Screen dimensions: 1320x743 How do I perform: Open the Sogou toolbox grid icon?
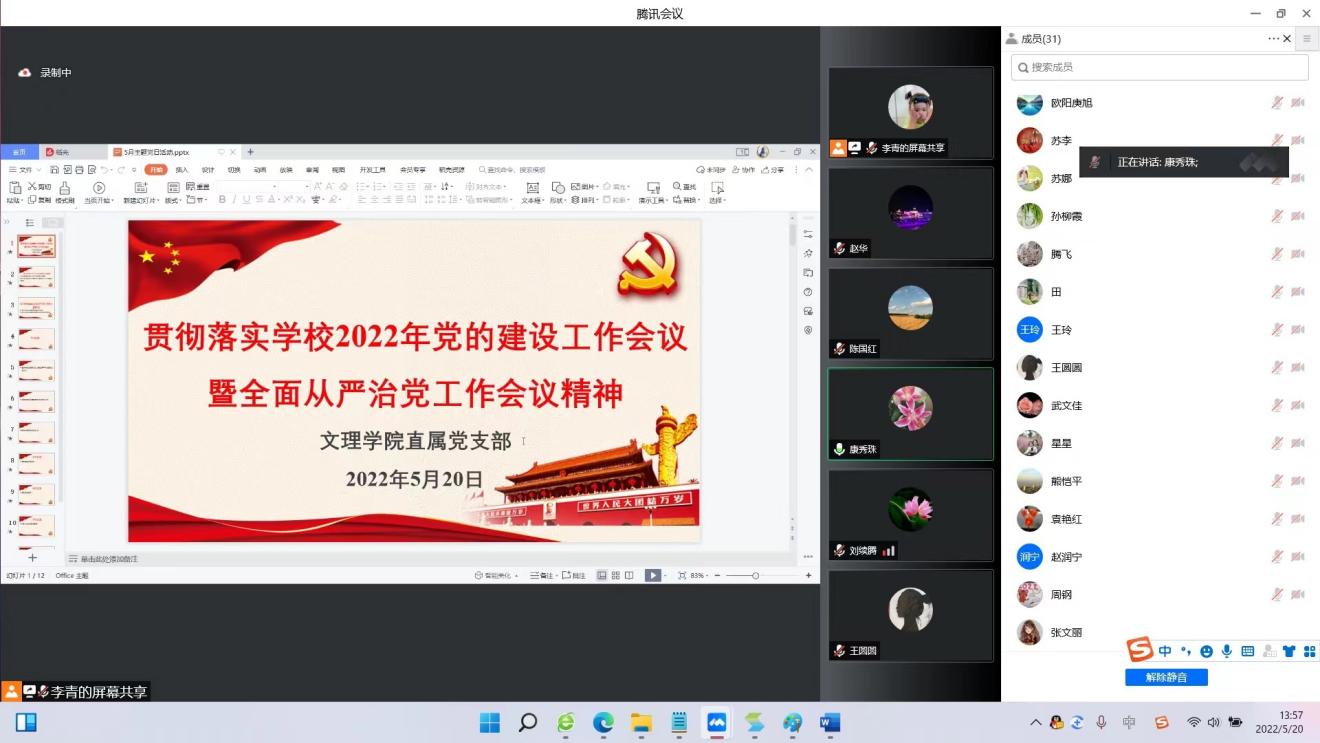click(x=1309, y=651)
